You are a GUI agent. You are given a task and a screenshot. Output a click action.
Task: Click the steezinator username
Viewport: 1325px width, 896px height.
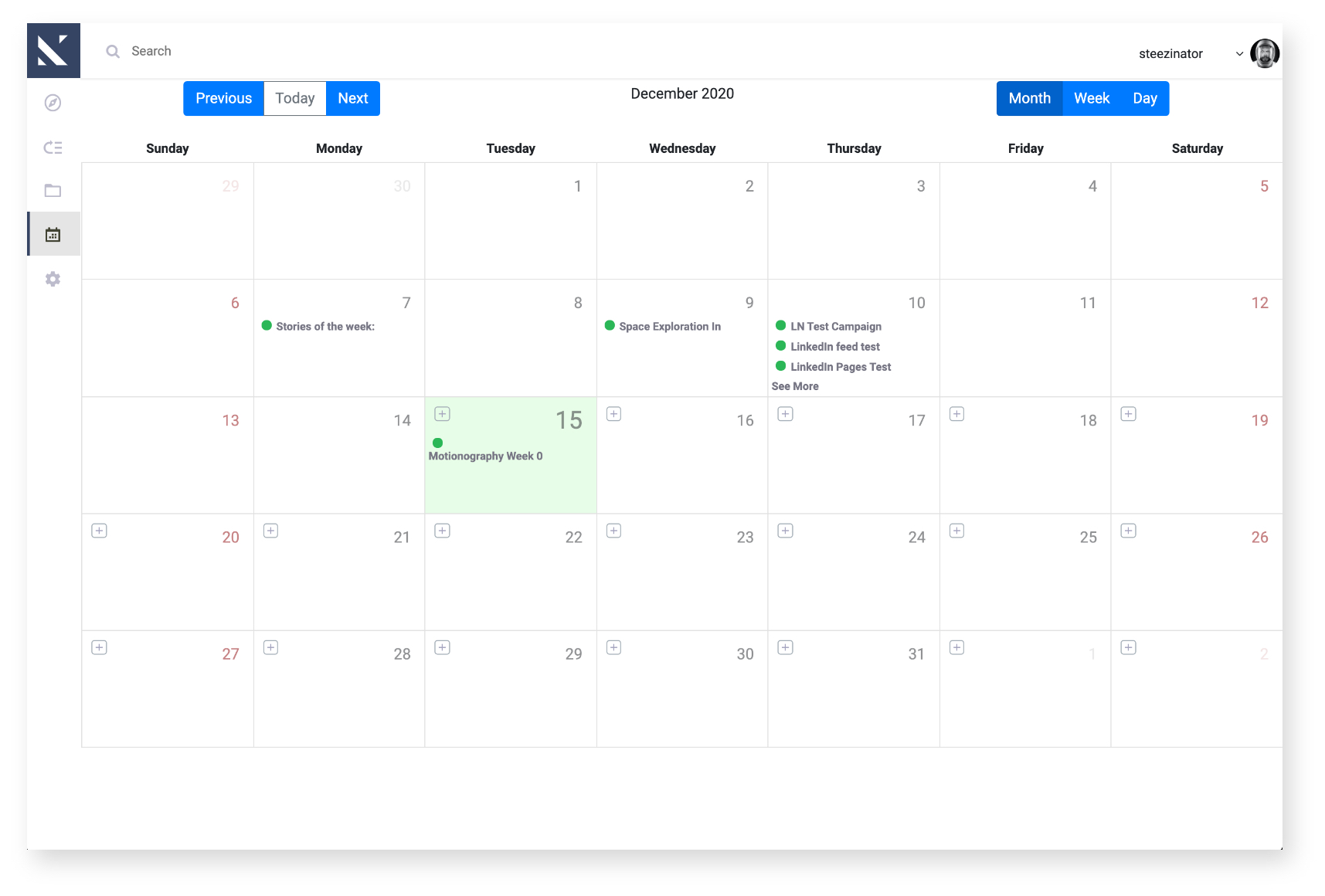pyautogui.click(x=1170, y=54)
